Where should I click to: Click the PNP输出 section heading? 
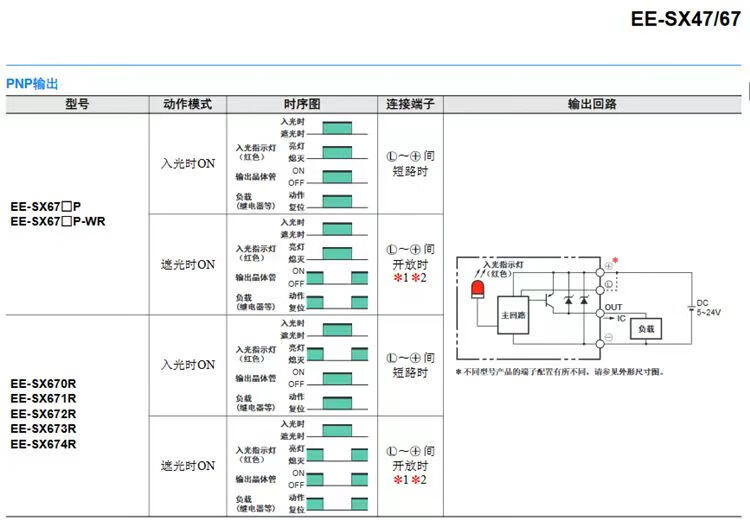click(x=32, y=84)
